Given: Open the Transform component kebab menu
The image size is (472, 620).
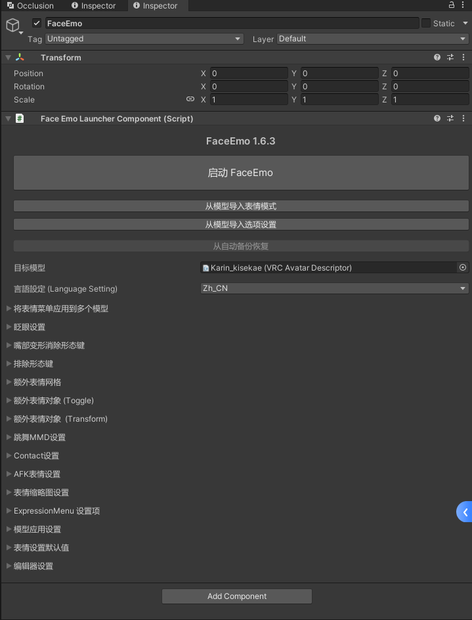Looking at the screenshot, I should (x=463, y=57).
